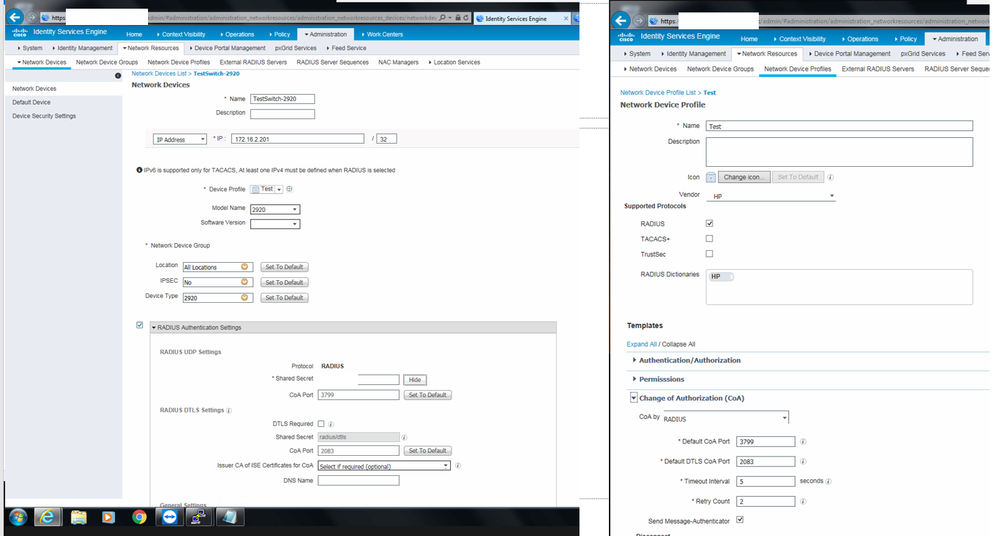Click Hide button next to Shared Secret

[x=415, y=380]
